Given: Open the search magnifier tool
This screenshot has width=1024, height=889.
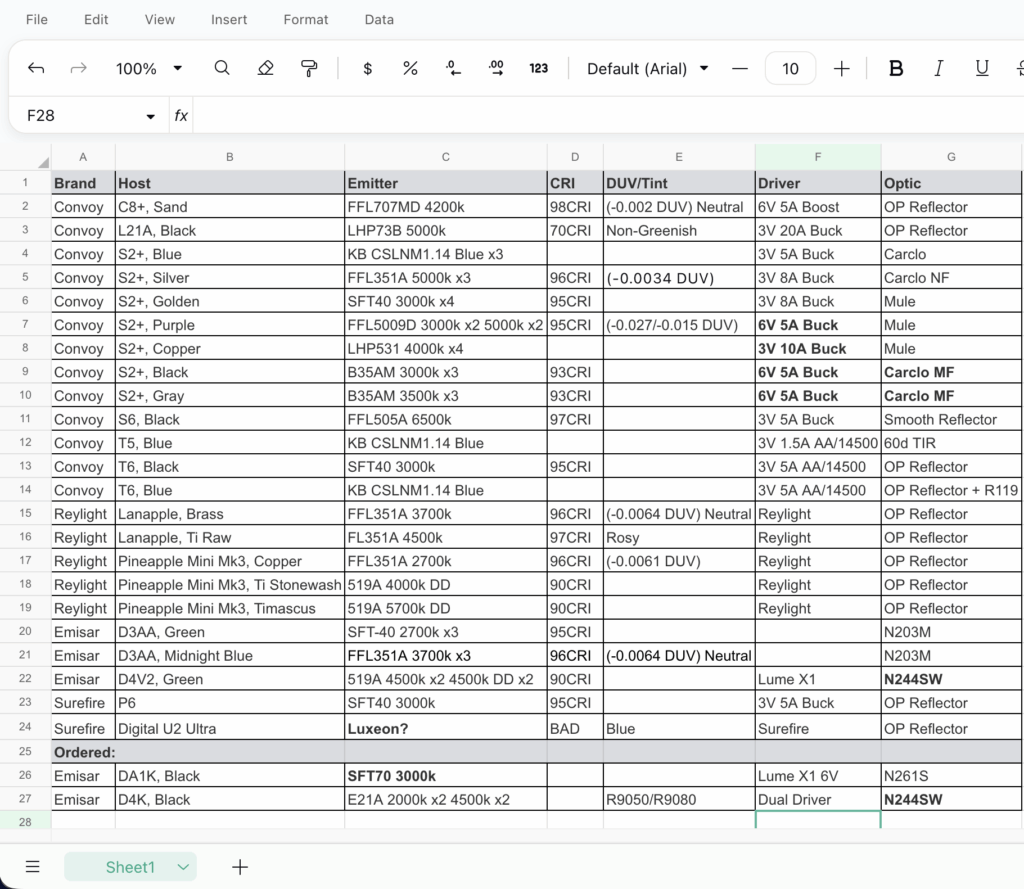Looking at the screenshot, I should pyautogui.click(x=222, y=68).
